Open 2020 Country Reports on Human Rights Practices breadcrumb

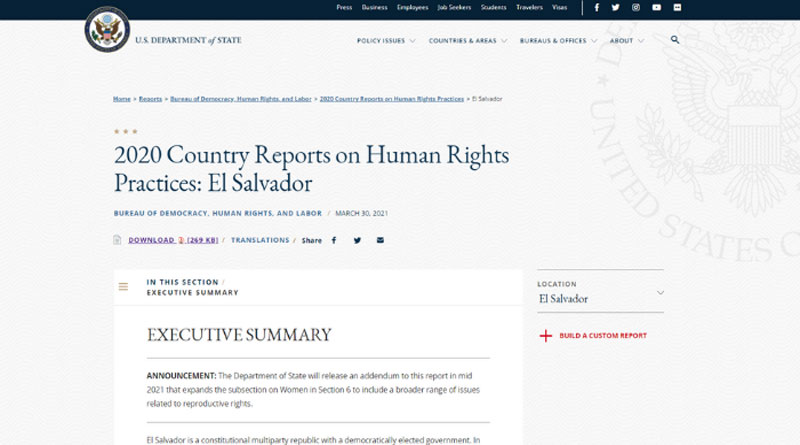(392, 99)
